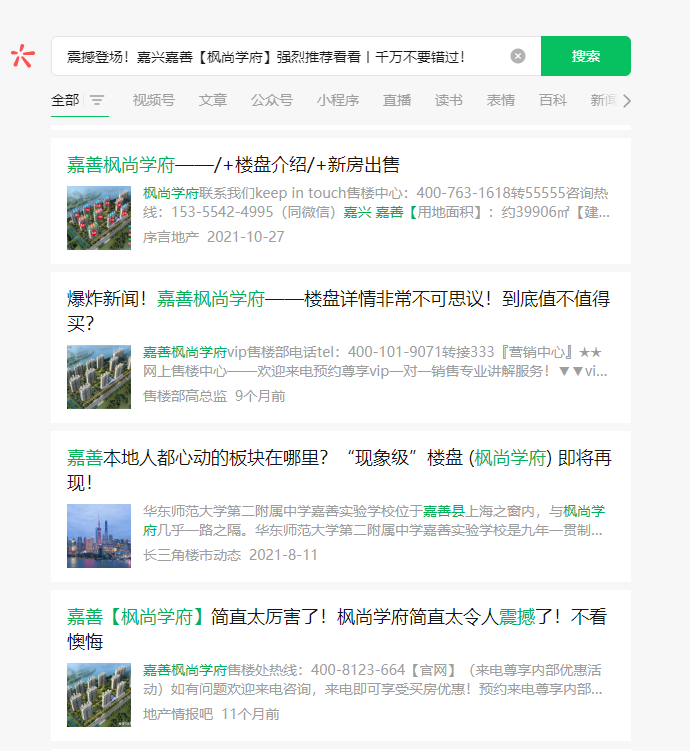Switch to the 读书 tab
Viewport: 690px width, 751px height.
pos(449,100)
